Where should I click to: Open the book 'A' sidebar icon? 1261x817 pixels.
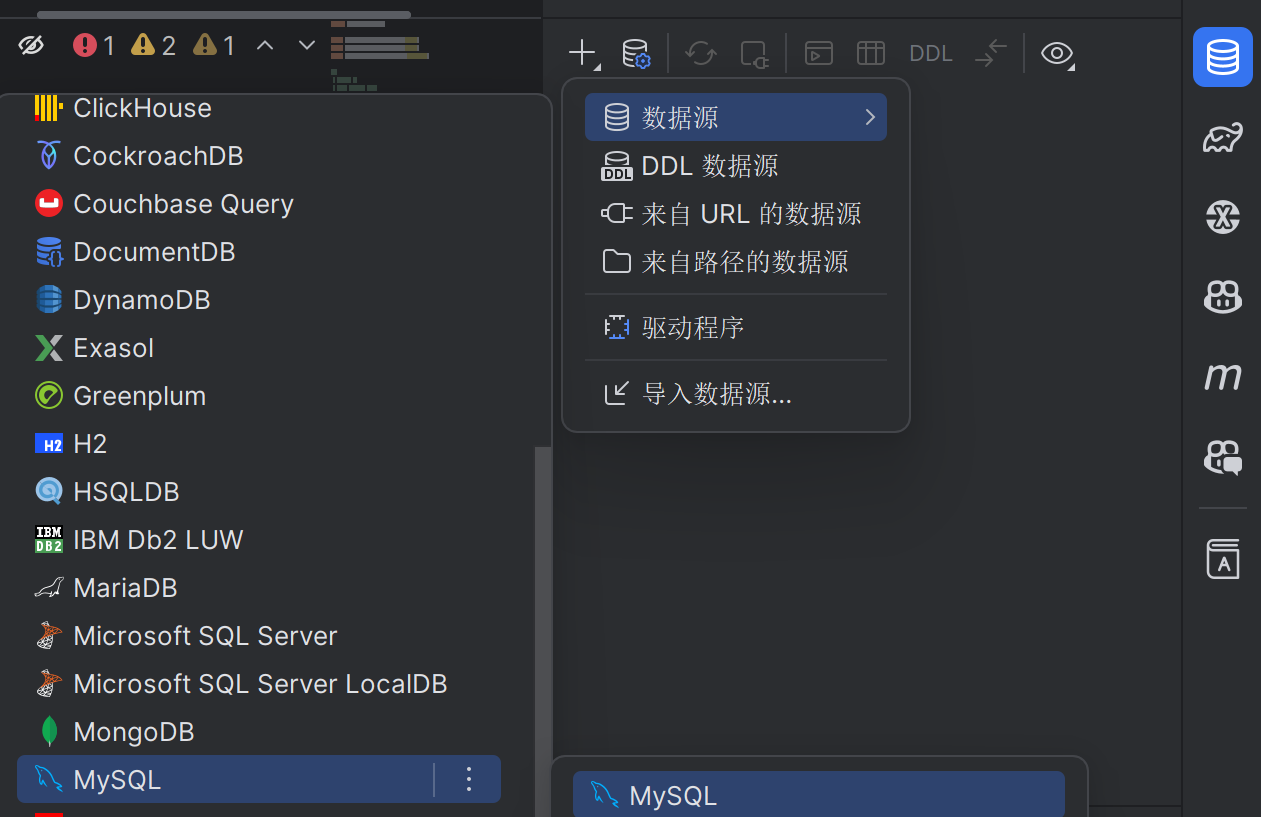pyautogui.click(x=1222, y=558)
